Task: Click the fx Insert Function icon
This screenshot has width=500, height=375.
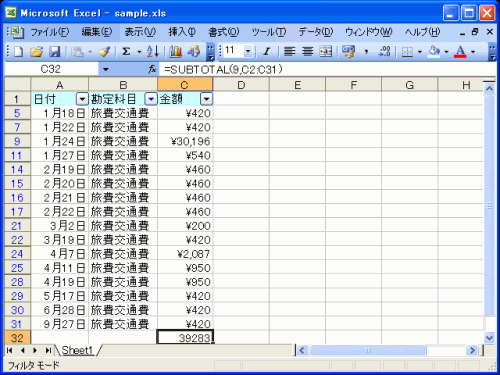Action: pyautogui.click(x=152, y=69)
